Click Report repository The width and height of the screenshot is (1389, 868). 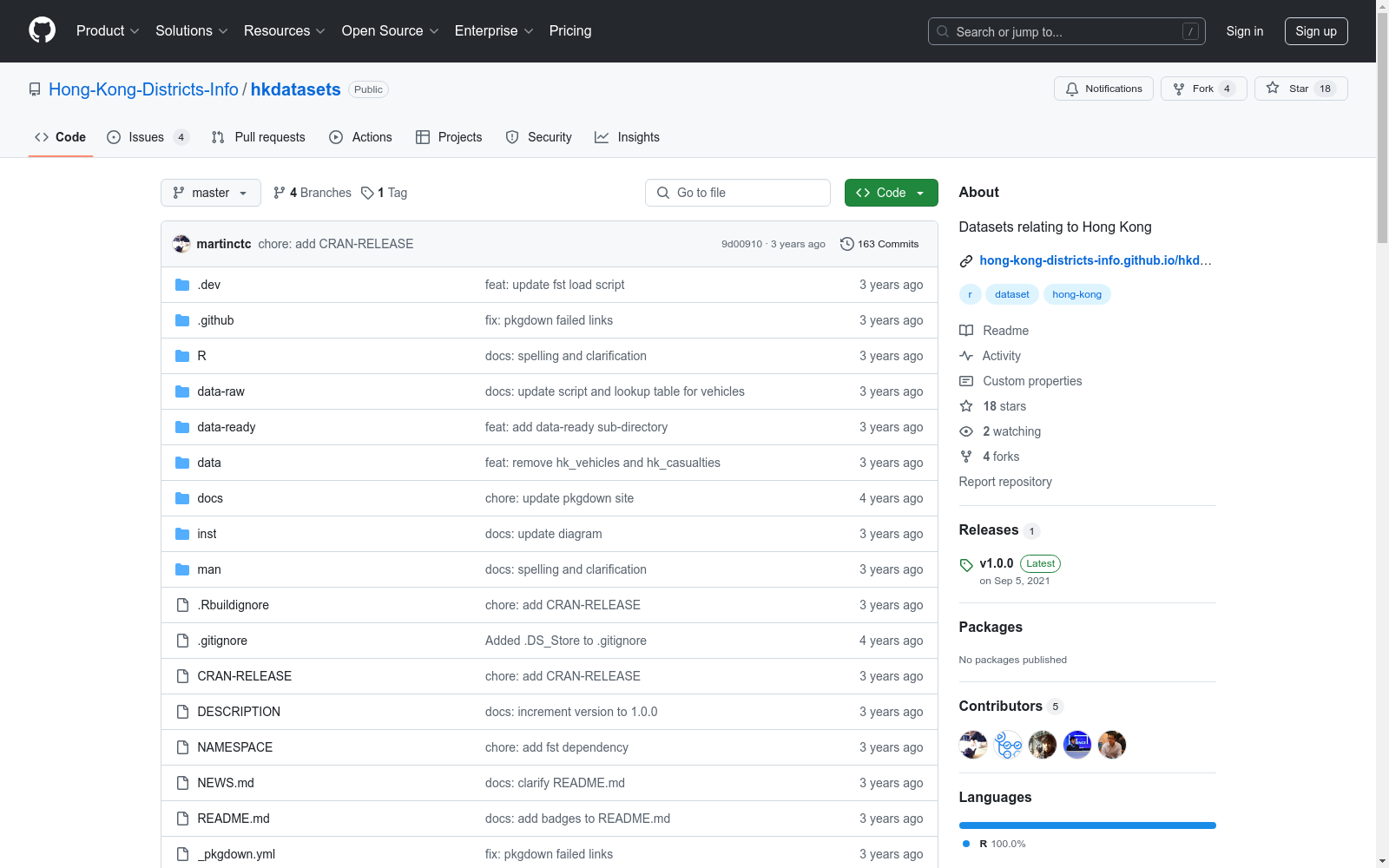1005,482
